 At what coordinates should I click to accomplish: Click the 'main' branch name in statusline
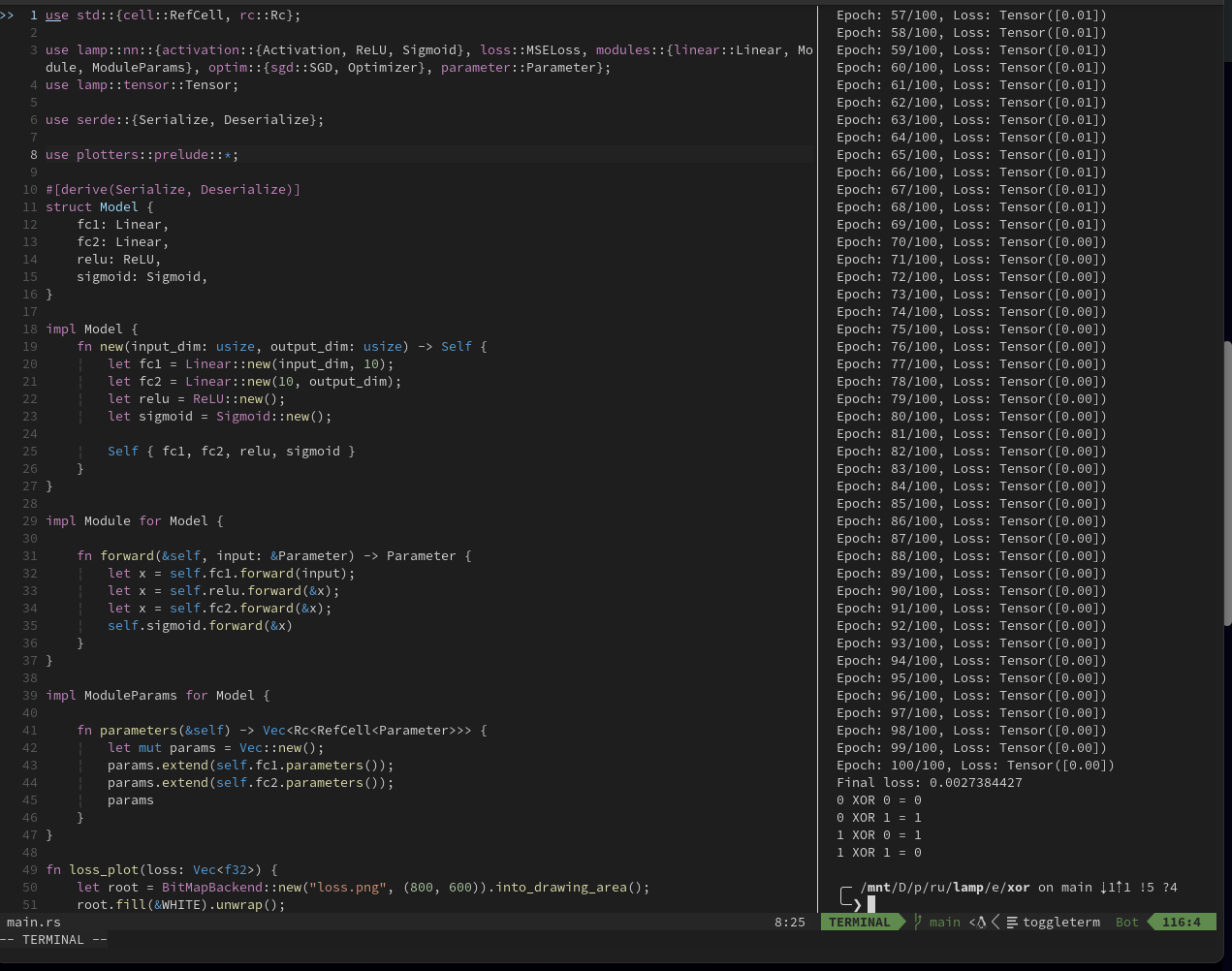coord(945,922)
